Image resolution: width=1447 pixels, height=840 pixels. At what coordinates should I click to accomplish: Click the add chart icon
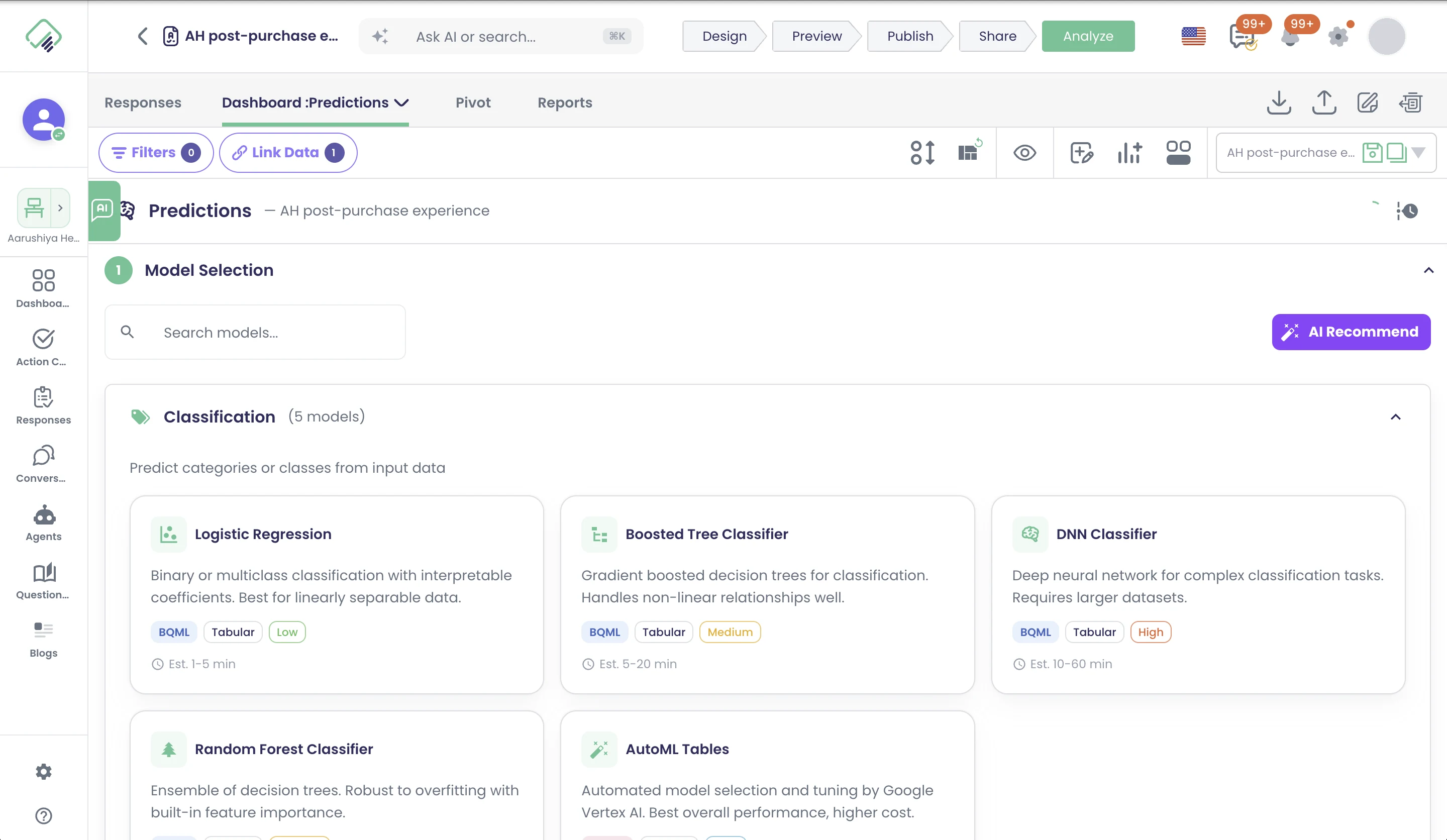click(1129, 153)
